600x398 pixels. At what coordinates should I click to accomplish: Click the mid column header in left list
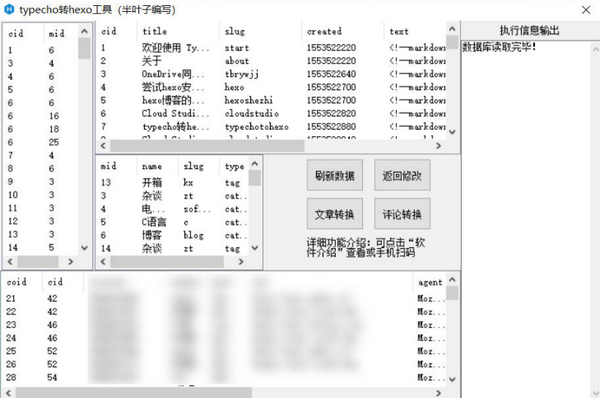point(60,34)
